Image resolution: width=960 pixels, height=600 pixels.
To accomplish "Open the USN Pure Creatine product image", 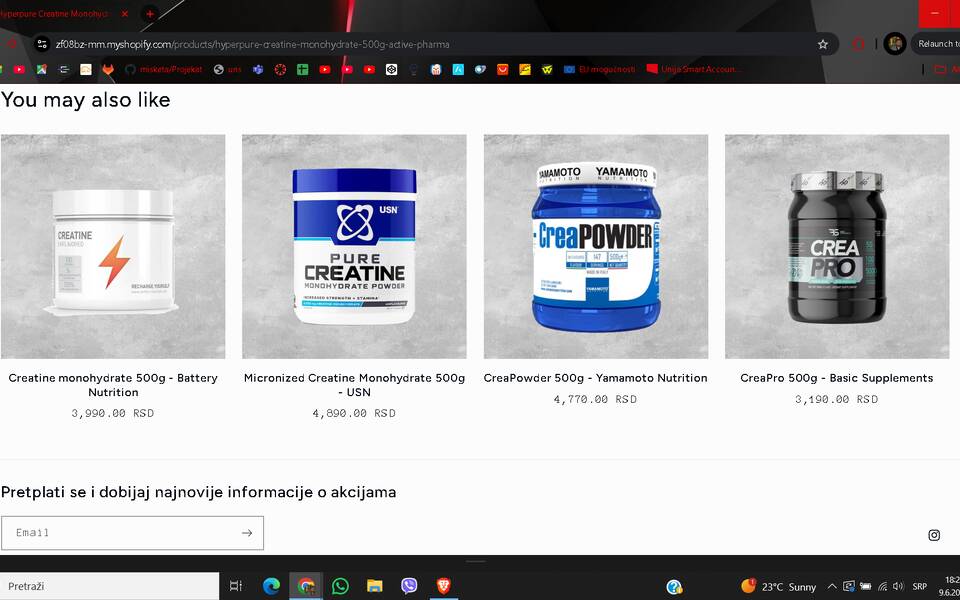I will pyautogui.click(x=354, y=247).
